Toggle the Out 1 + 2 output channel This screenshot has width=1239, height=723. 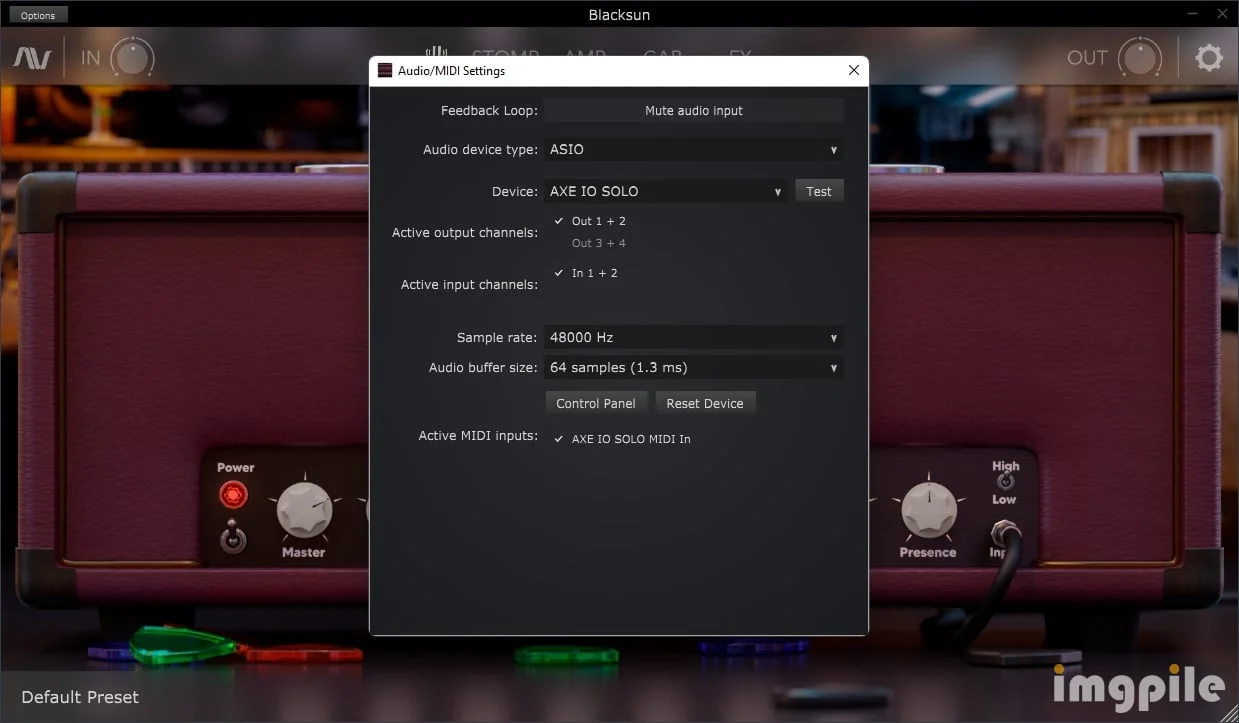point(590,221)
